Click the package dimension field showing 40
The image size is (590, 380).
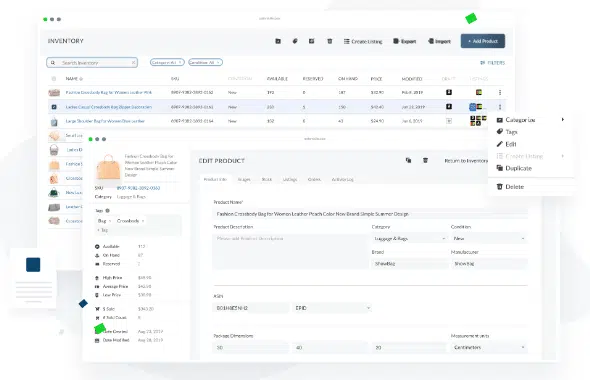(330, 348)
